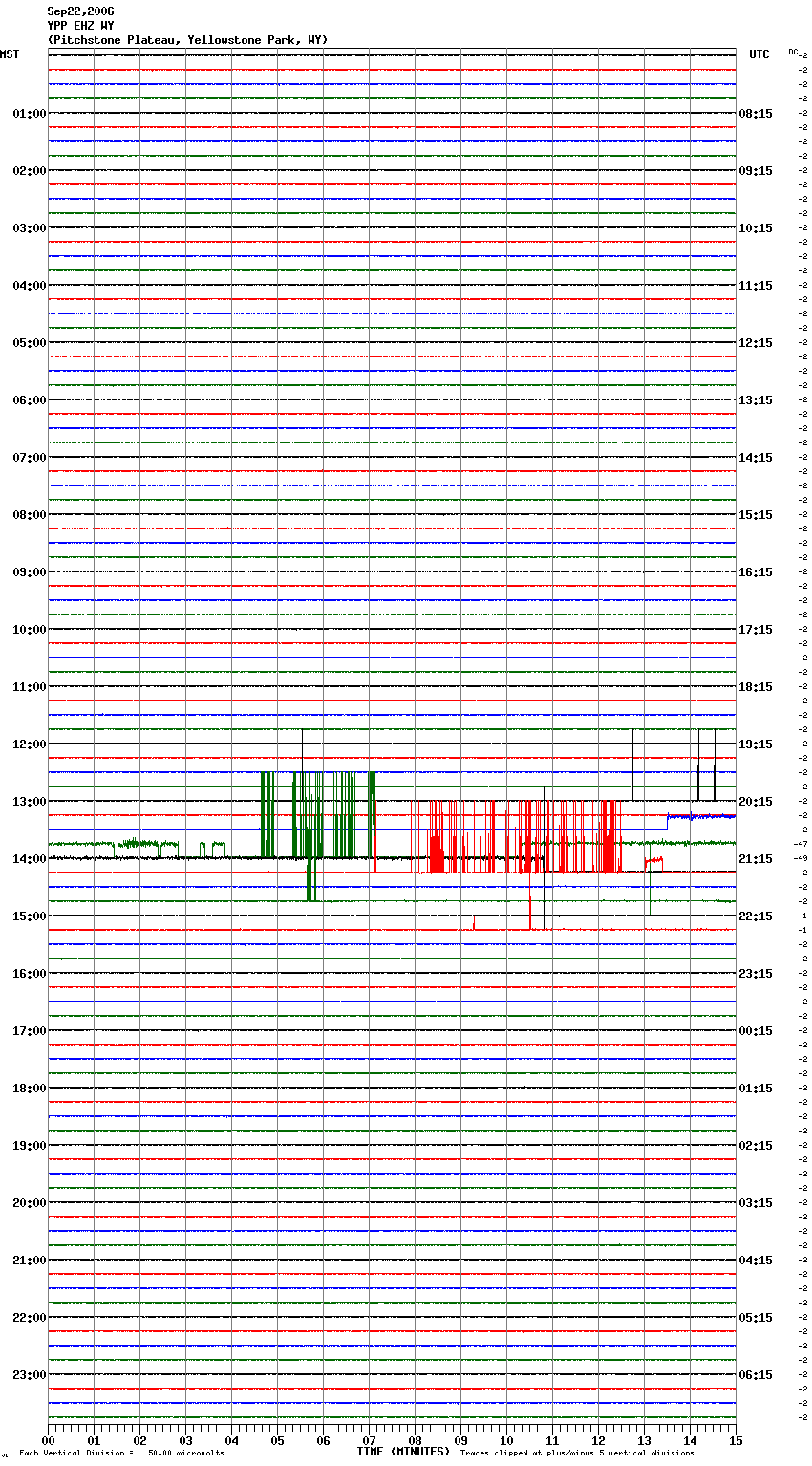Click the "MST" column header
The width and height of the screenshot is (812, 1466).
10,54
